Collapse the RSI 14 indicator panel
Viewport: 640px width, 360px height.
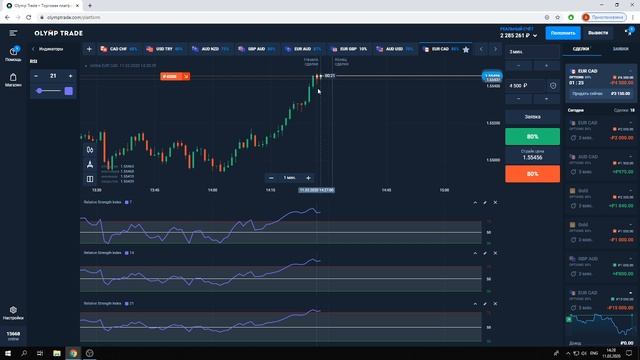475,253
